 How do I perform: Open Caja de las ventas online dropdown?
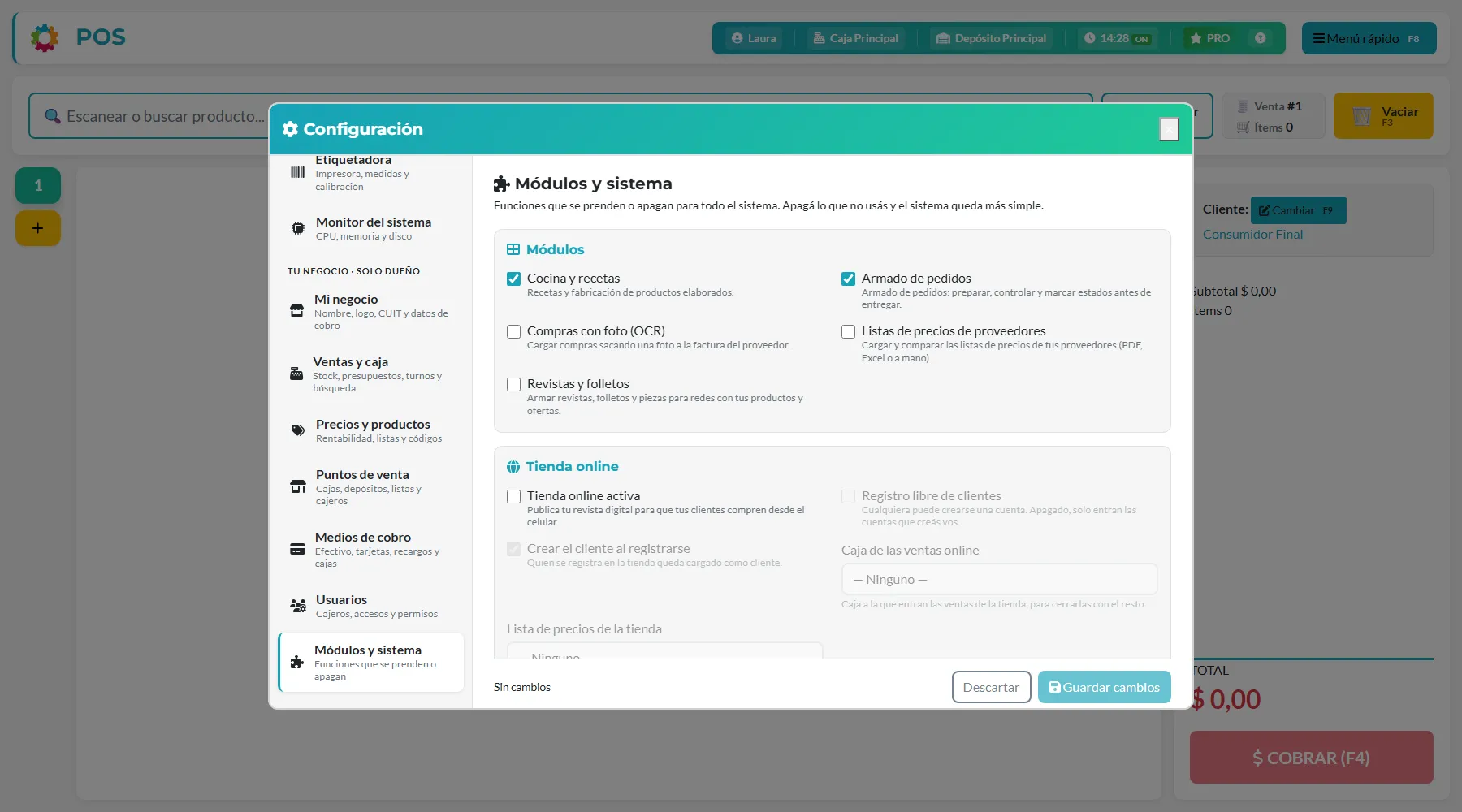pos(999,579)
